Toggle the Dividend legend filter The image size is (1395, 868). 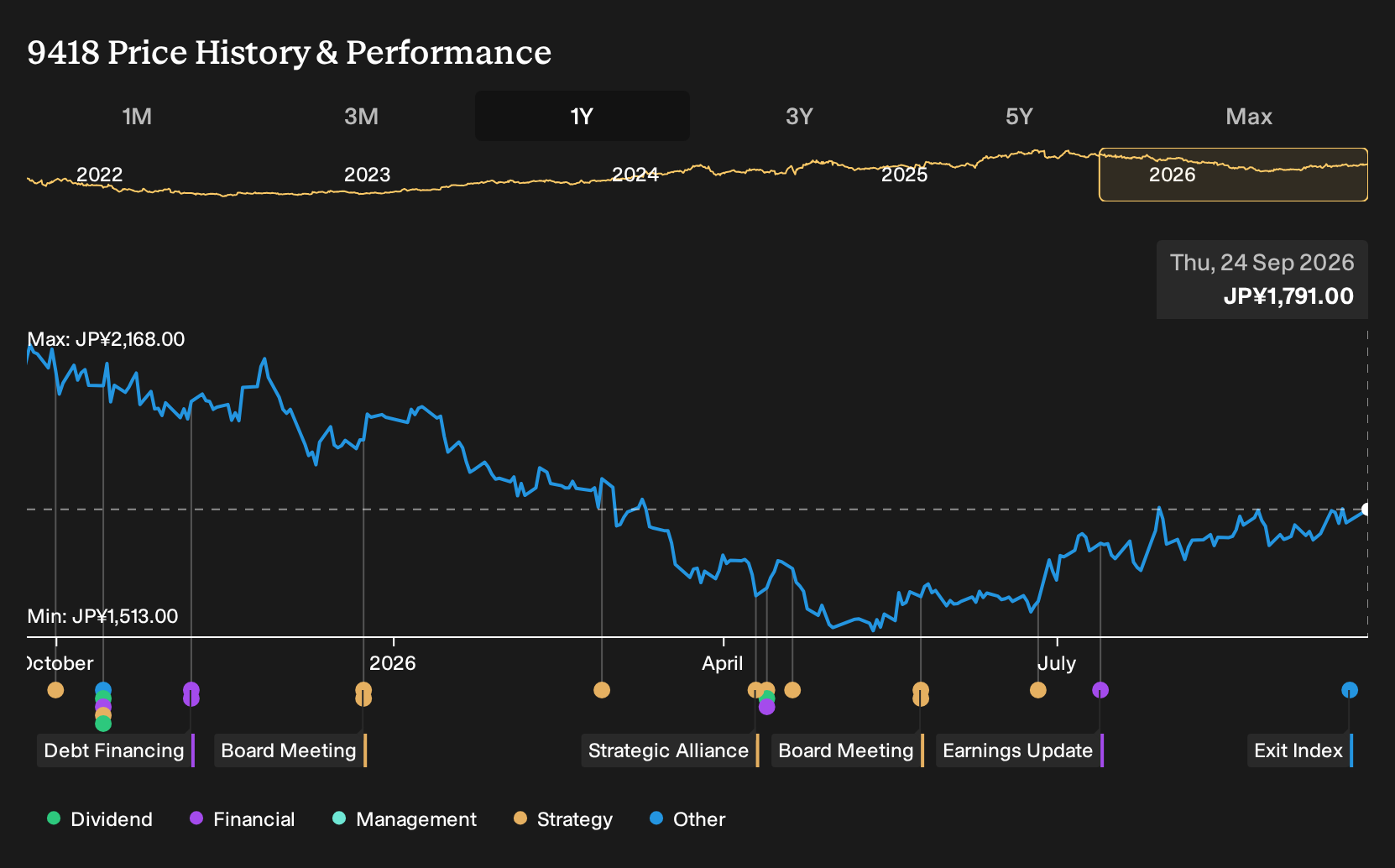[100, 819]
